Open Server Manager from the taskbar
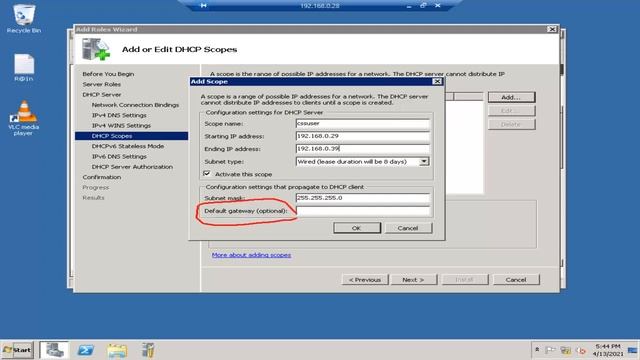The height and width of the screenshot is (360, 640). [55, 350]
